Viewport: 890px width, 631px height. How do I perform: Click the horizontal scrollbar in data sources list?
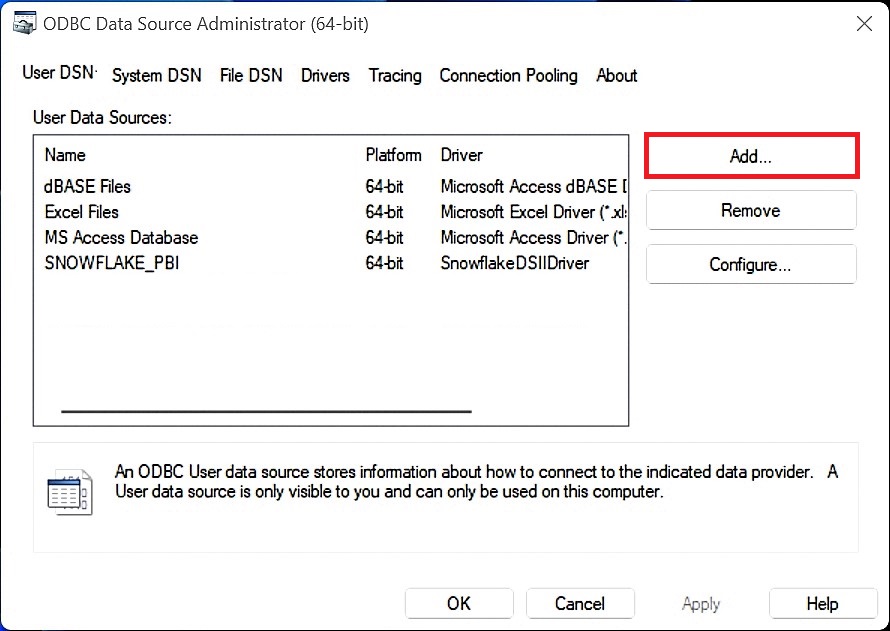tap(266, 411)
